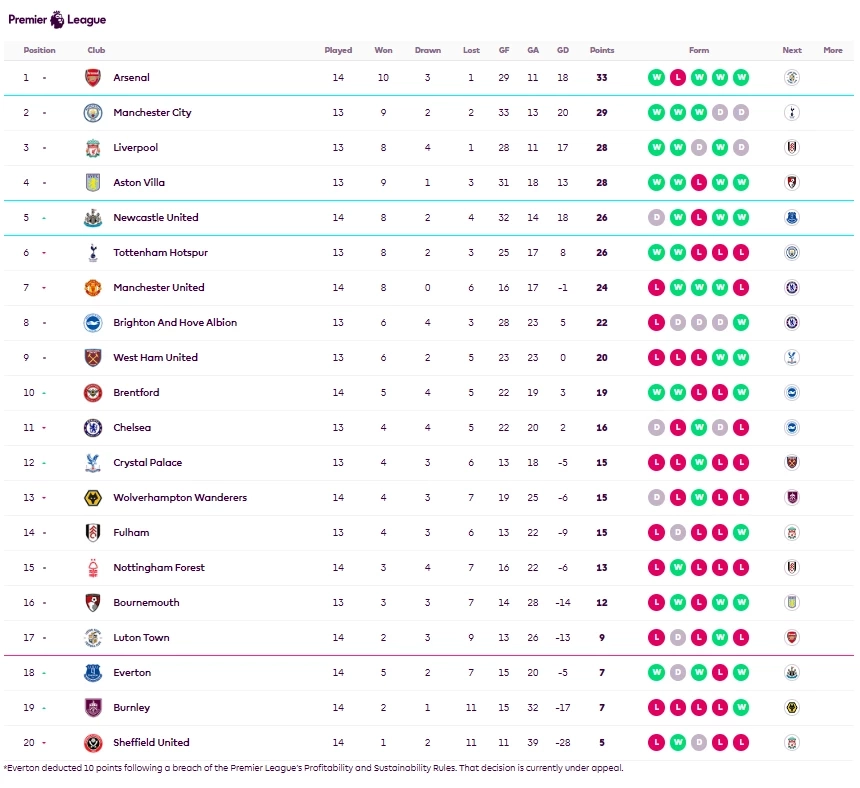The image size is (860, 788).
Task: Open the Brighton And Hove Albion link
Action: (x=175, y=323)
